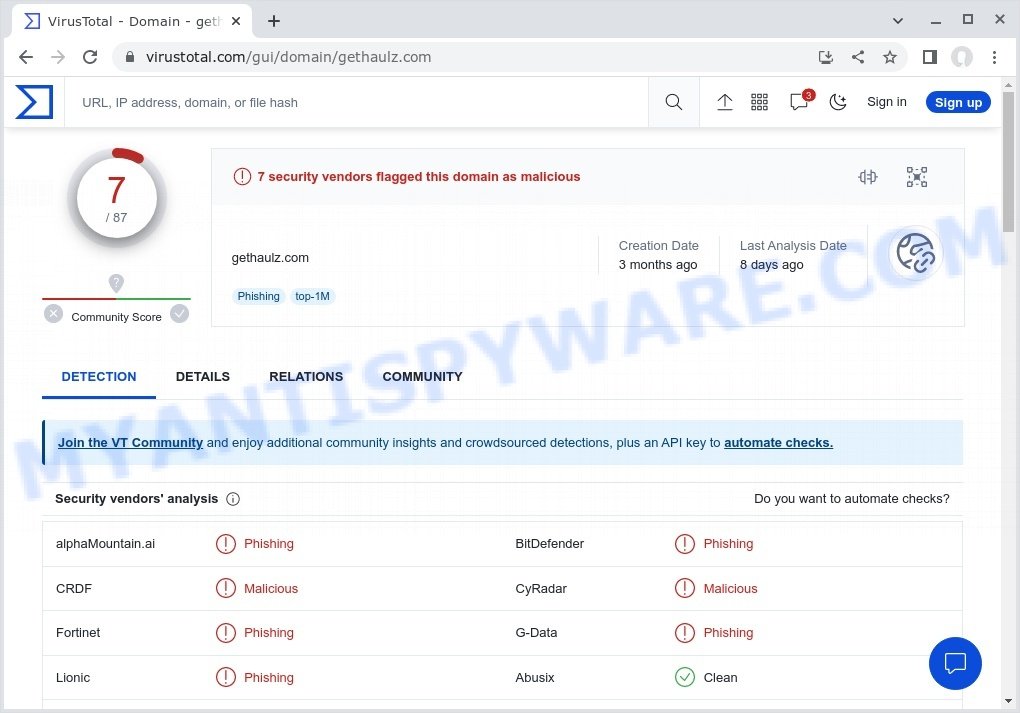Click Do you want to automate checks text

[852, 499]
